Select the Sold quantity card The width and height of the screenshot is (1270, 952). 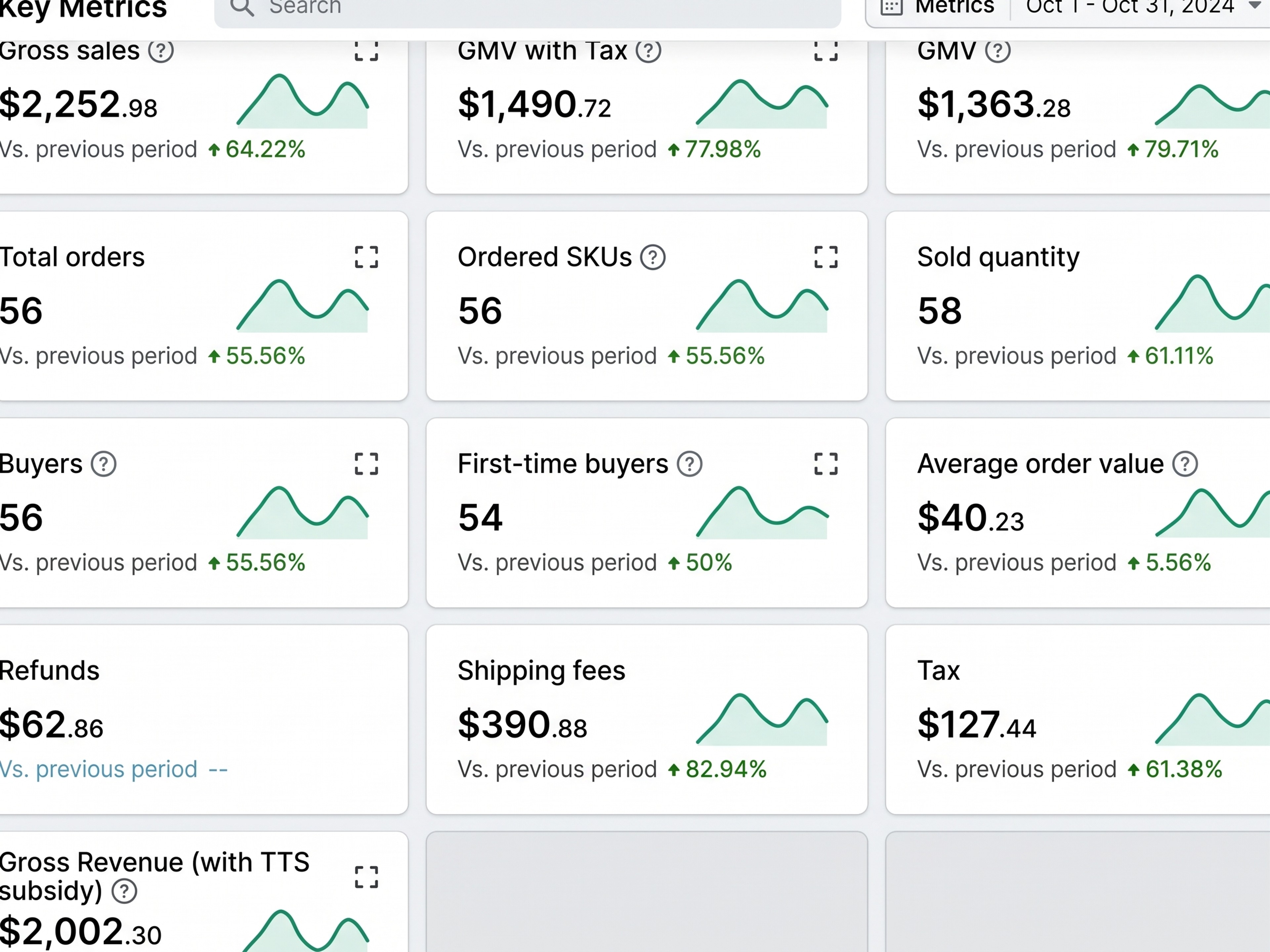pyautogui.click(x=1078, y=306)
